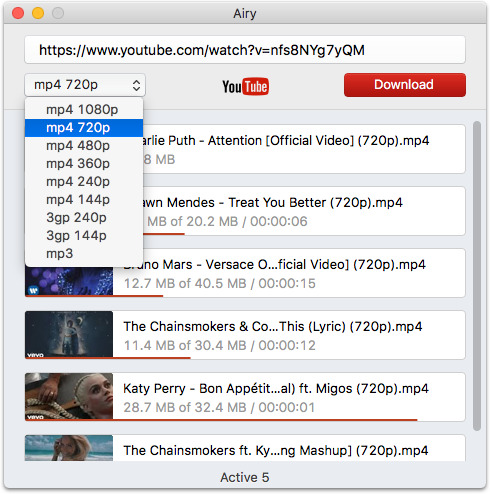Screen dimensions: 490x494
Task: Click the Katy Perry download progress bar
Action: point(221,420)
